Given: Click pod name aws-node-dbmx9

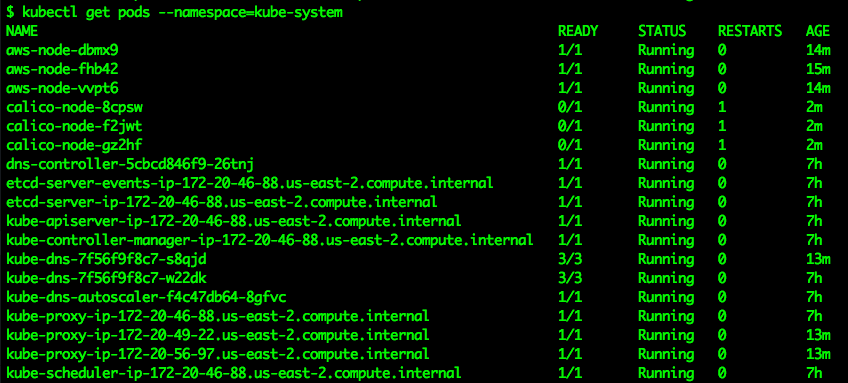Looking at the screenshot, I should click(x=62, y=50).
